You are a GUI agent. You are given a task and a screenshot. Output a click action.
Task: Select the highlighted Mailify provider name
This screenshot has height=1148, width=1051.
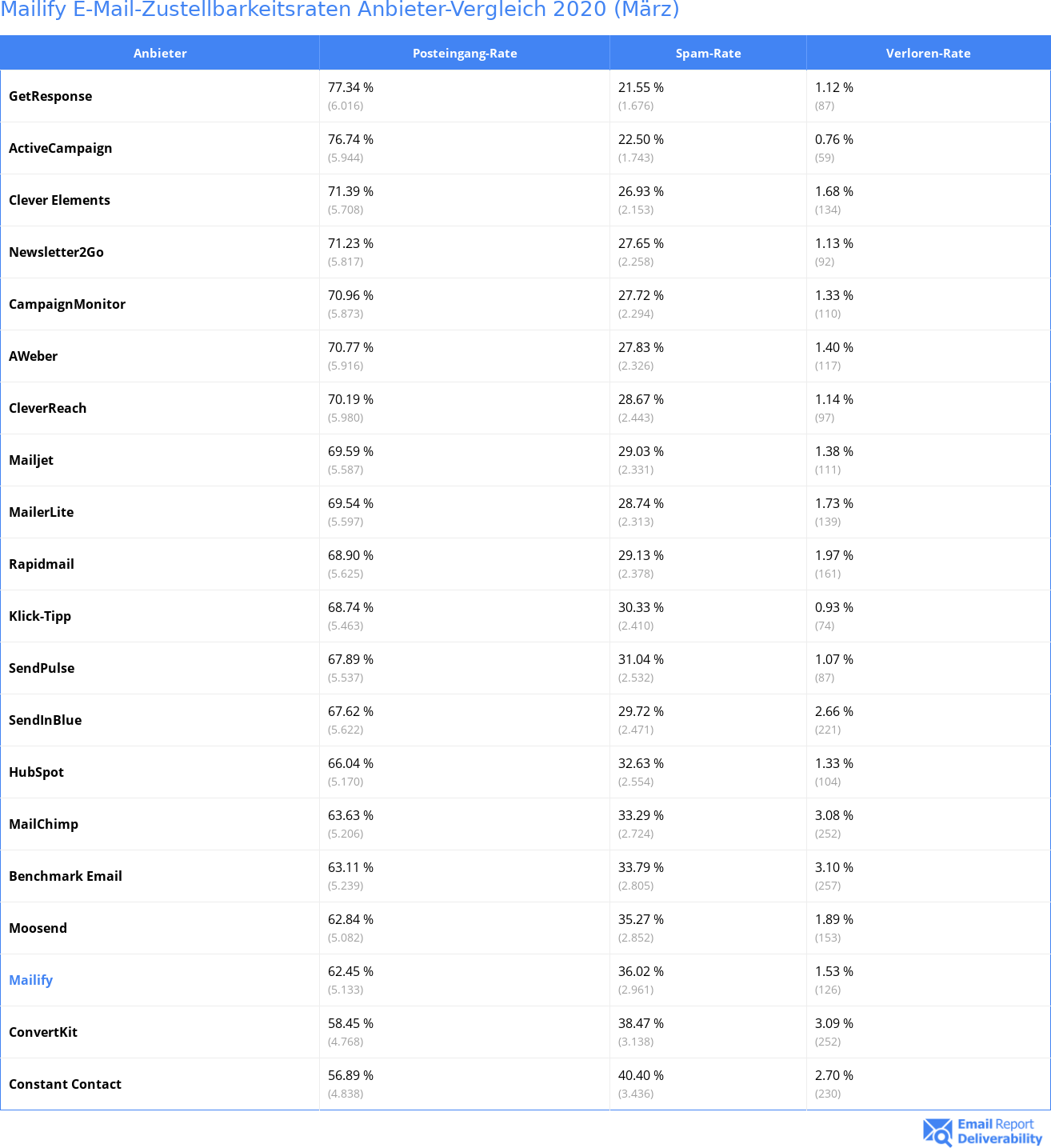point(30,980)
